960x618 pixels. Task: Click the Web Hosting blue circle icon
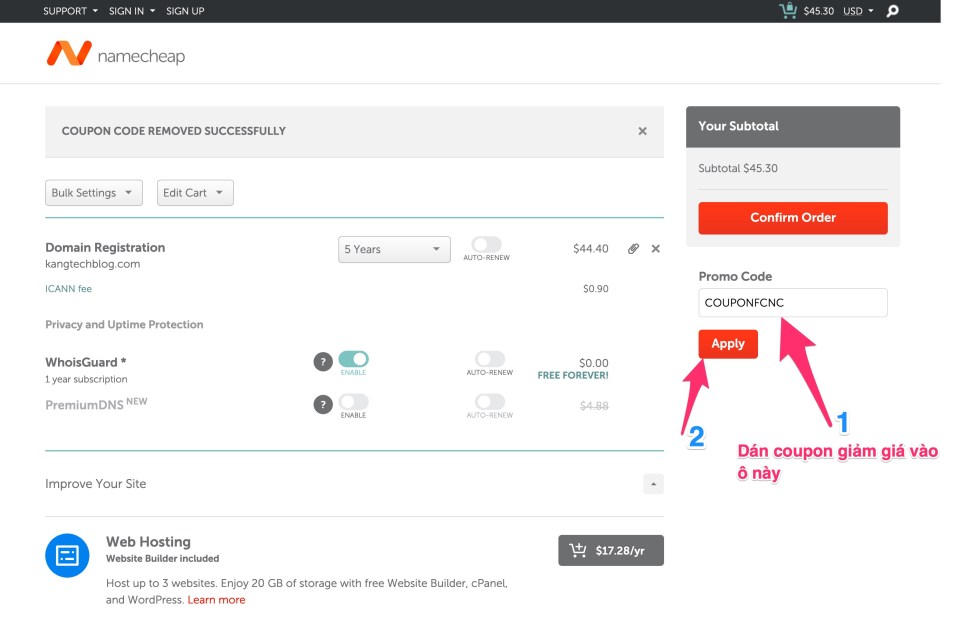coord(67,555)
